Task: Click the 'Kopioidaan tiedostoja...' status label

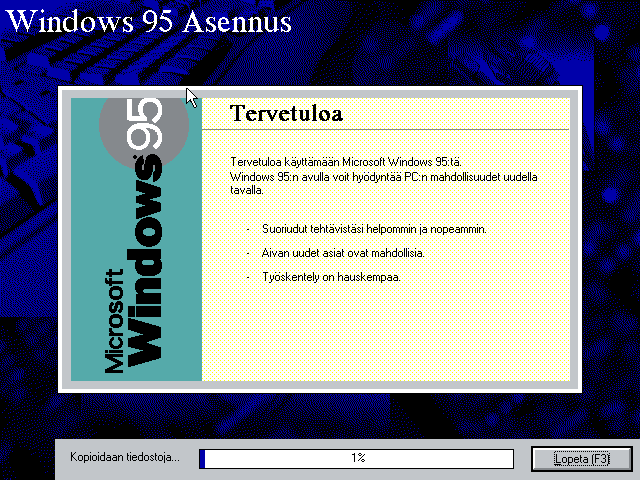Action: (x=125, y=457)
